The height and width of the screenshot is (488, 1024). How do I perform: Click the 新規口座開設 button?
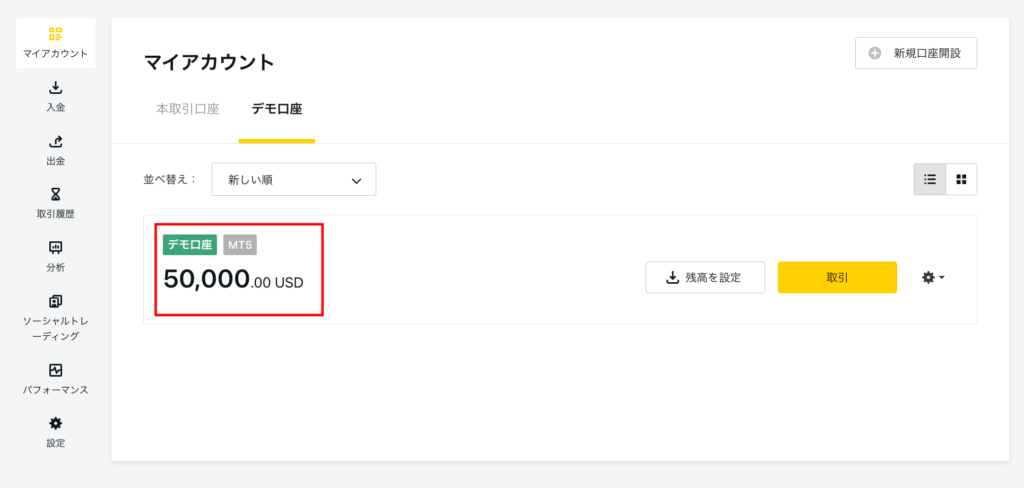(916, 54)
